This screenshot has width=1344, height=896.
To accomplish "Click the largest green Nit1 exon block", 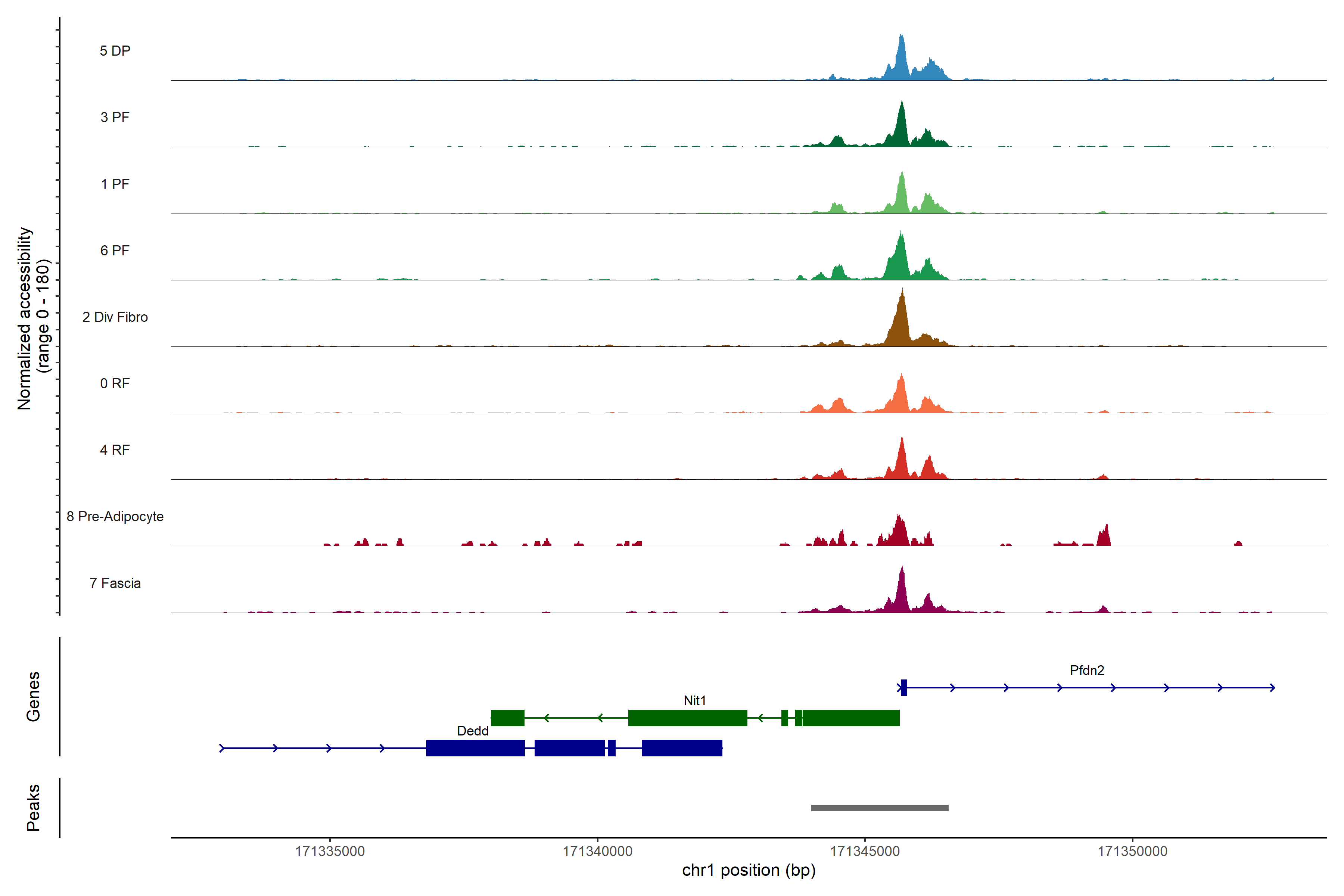I will point(687,718).
